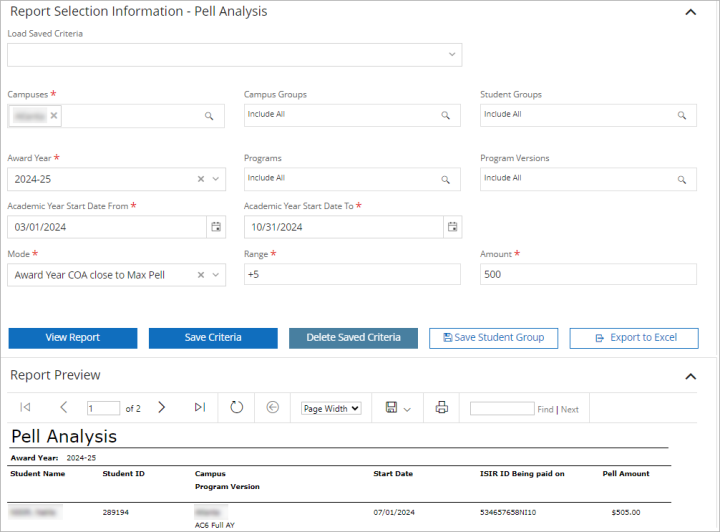The image size is (720, 532).
Task: Click Save Student Group button
Action: [x=494, y=338]
